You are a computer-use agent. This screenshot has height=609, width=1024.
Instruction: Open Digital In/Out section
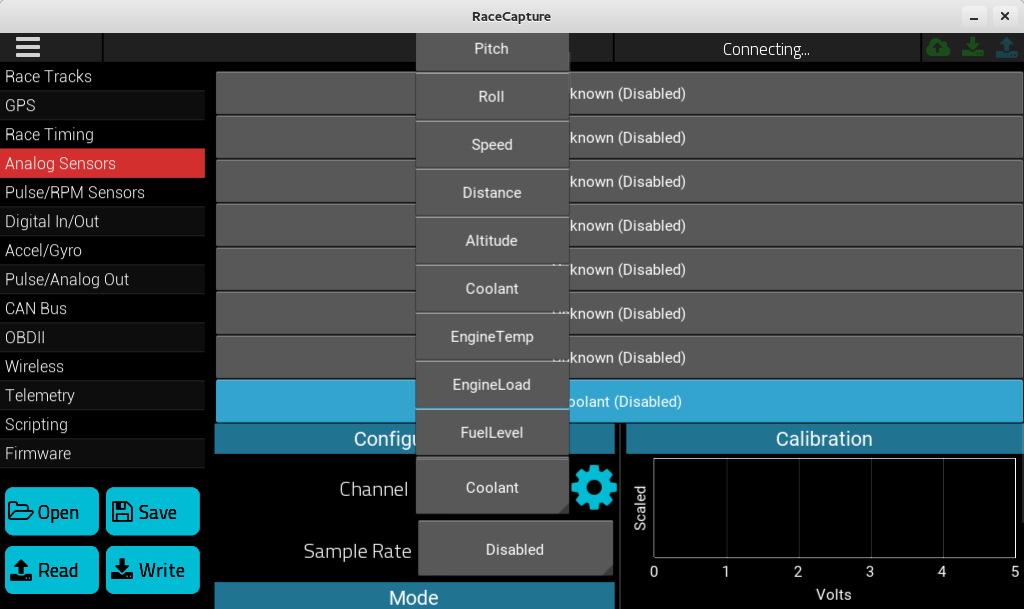tap(103, 221)
